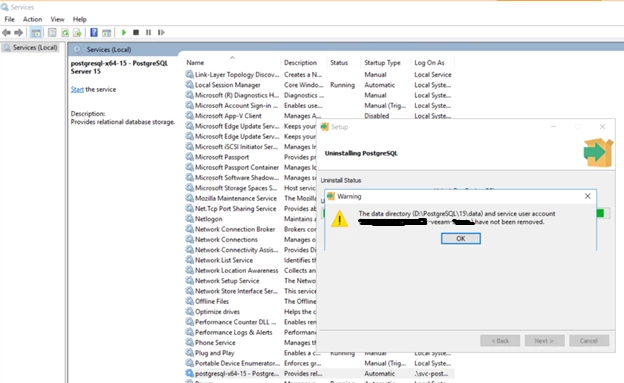Select the Microsoft Software Shadow service icon

(189, 178)
